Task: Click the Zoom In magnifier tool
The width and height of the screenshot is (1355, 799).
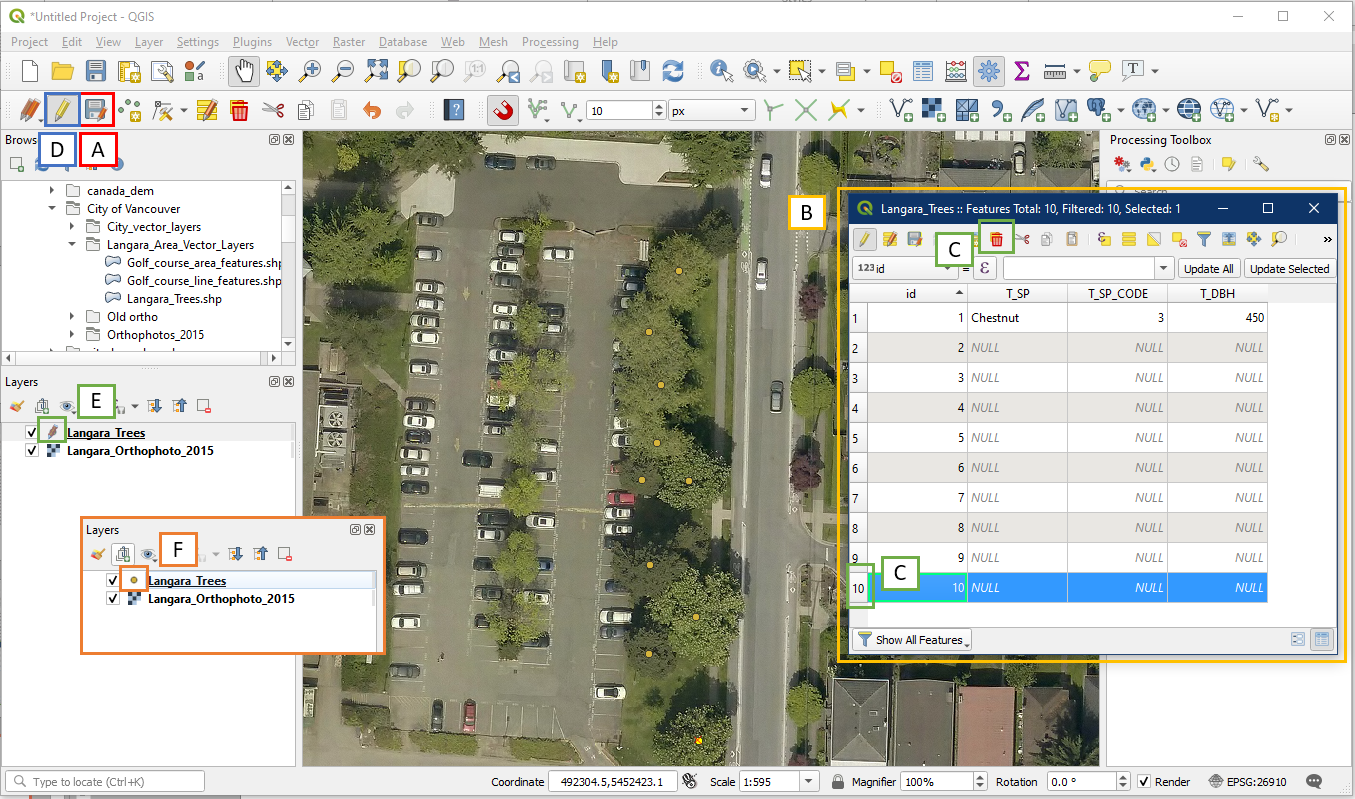Action: 311,71
